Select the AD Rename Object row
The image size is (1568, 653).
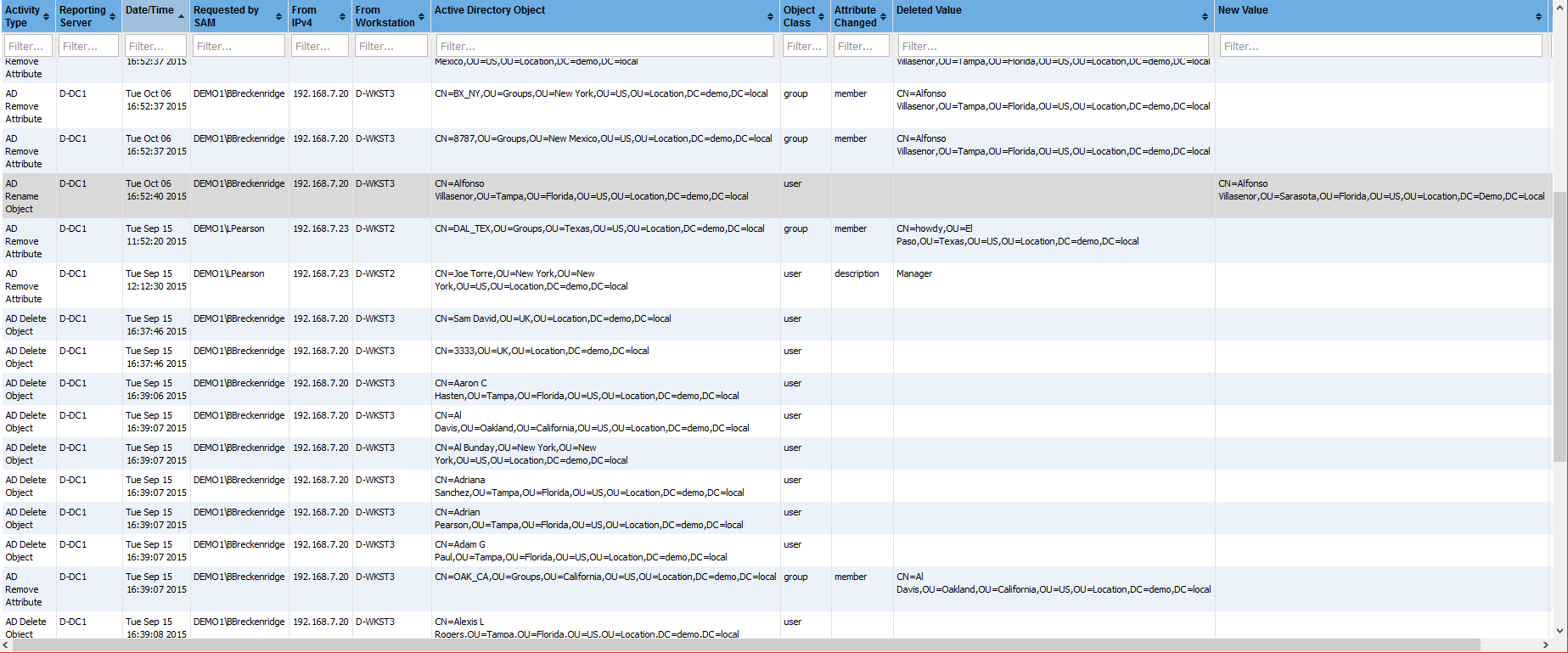click(x=594, y=196)
